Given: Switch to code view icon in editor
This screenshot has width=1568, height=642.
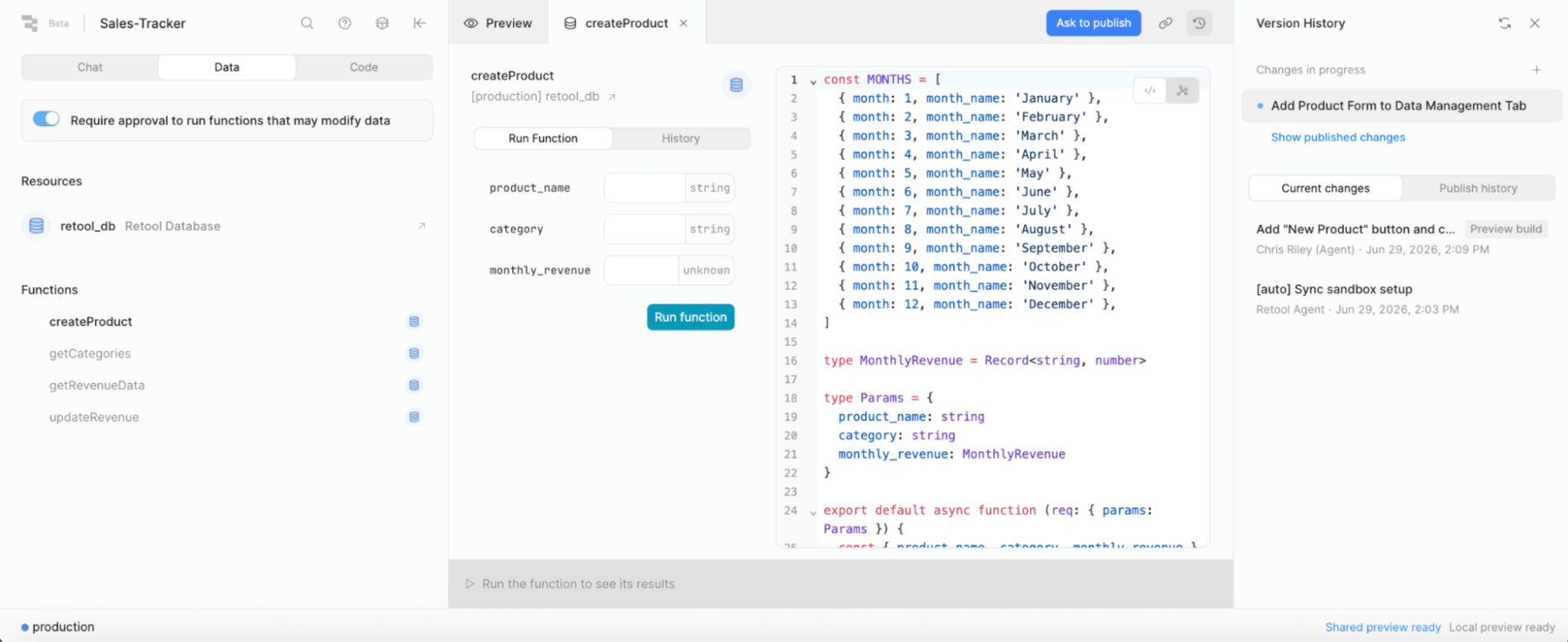Looking at the screenshot, I should coord(1150,91).
